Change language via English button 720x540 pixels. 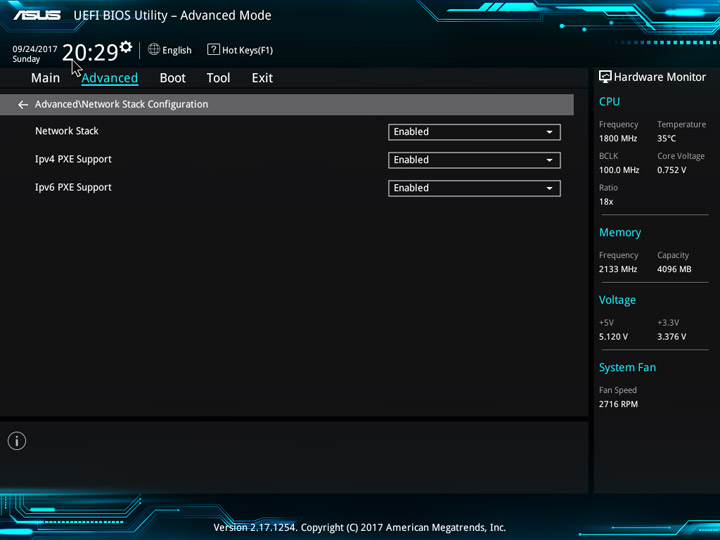(x=177, y=50)
